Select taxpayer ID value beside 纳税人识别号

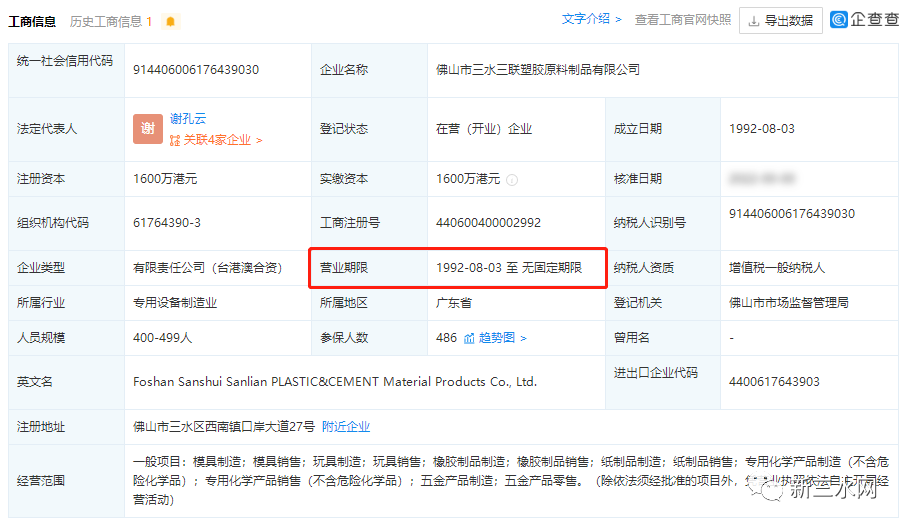tap(792, 214)
